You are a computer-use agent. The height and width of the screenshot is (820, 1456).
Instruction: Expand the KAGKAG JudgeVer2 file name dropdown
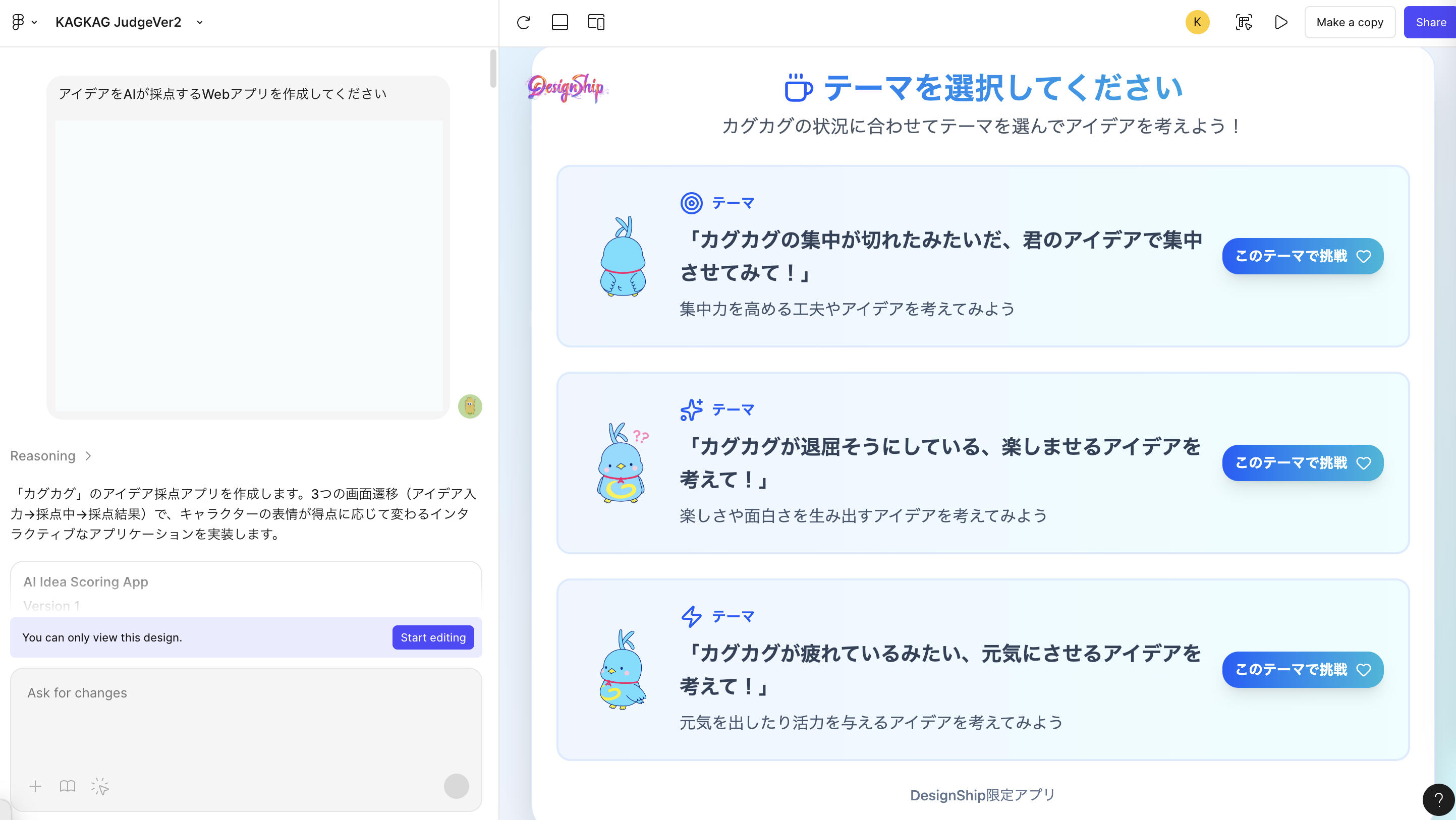pos(199,23)
